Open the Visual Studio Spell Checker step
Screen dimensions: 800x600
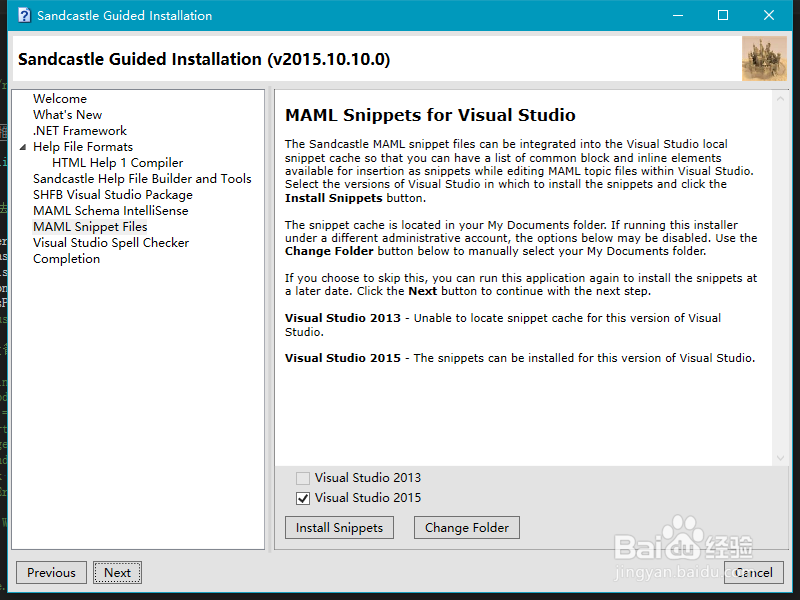click(111, 243)
